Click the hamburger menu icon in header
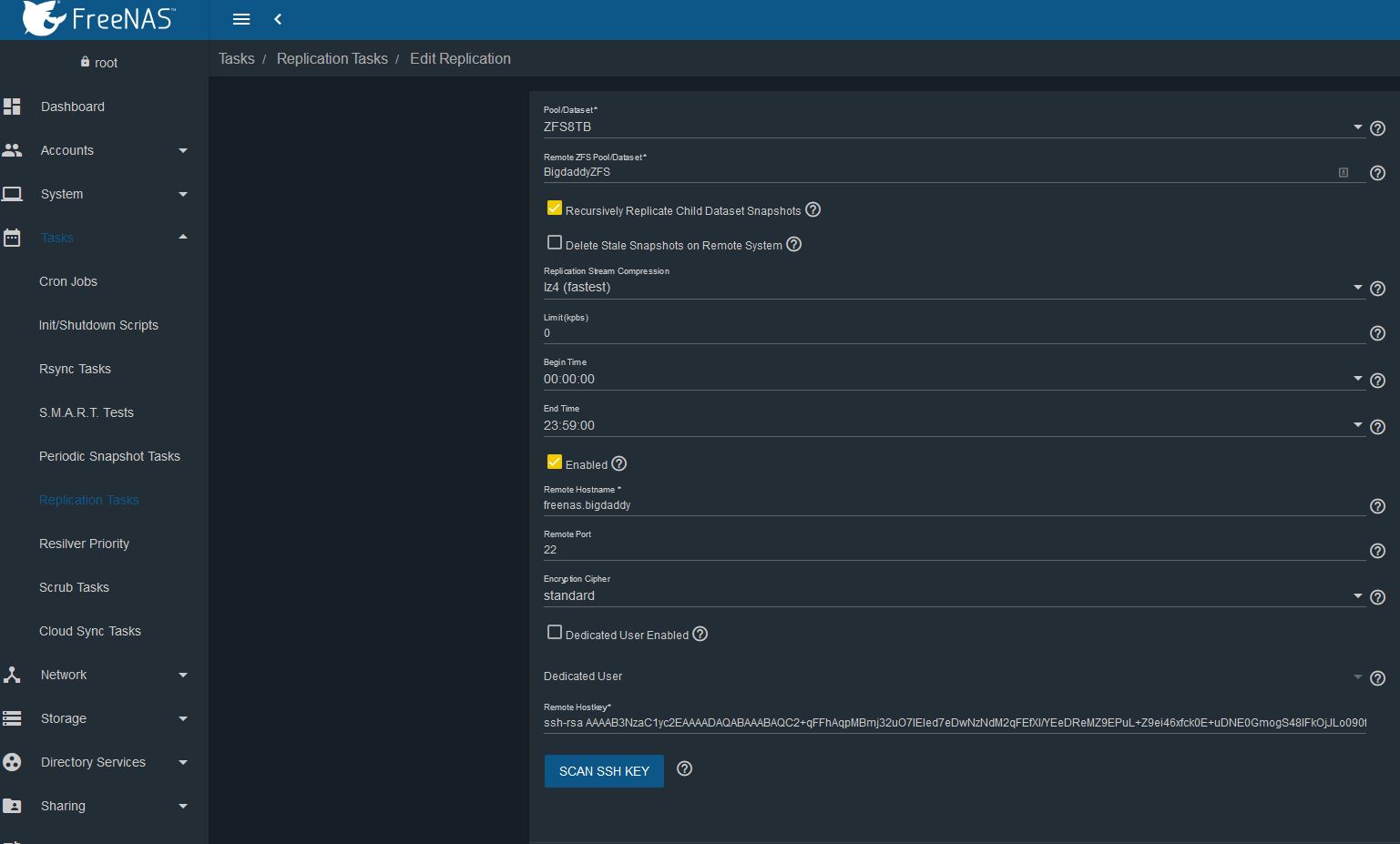 pos(241,19)
